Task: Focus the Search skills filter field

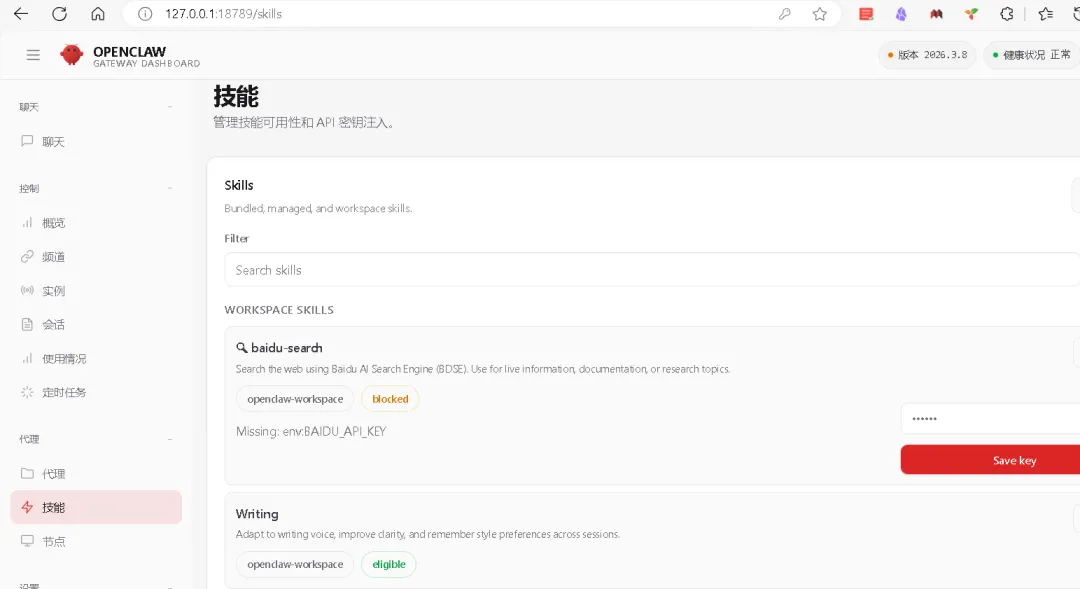Action: click(650, 270)
